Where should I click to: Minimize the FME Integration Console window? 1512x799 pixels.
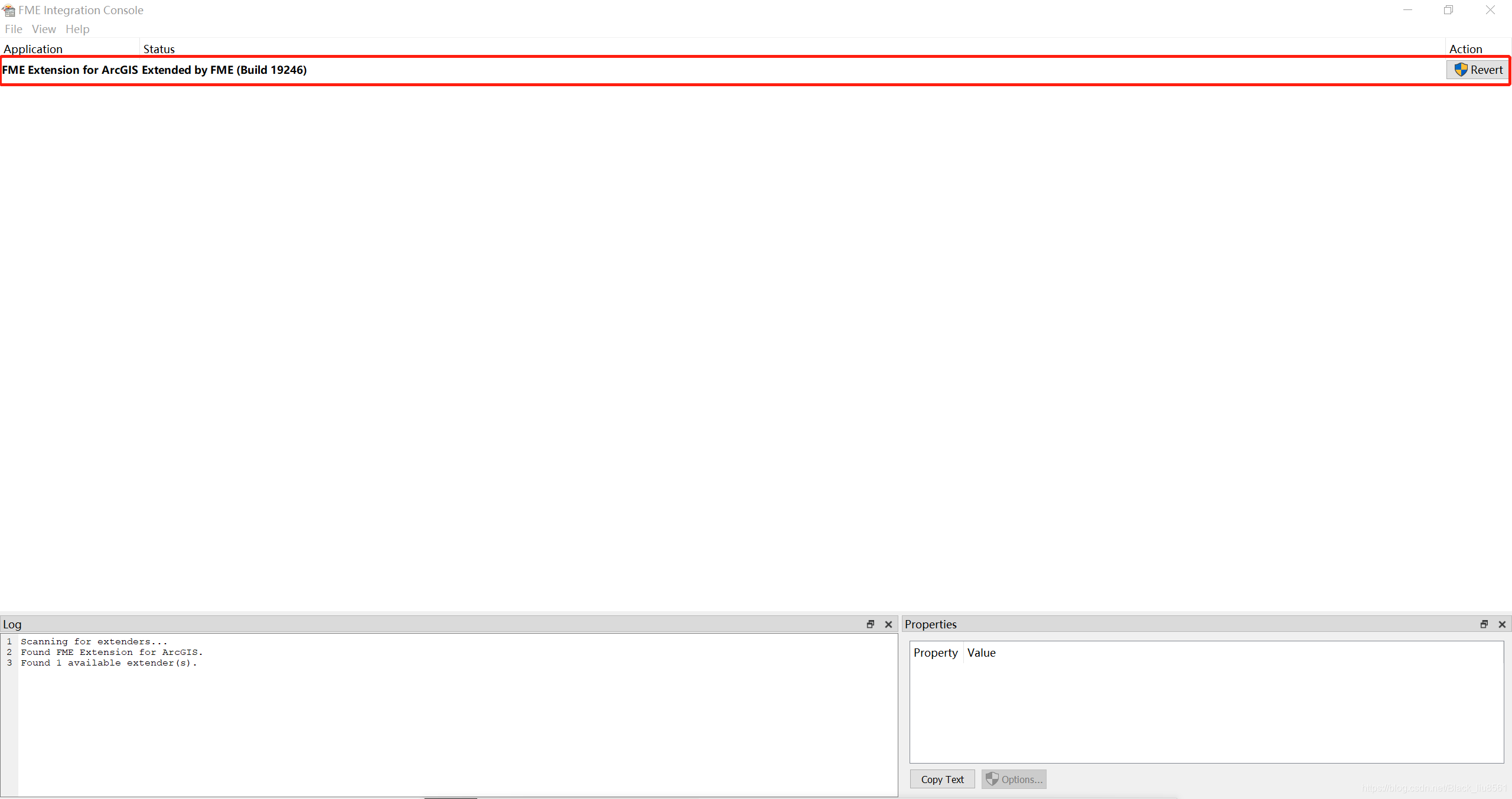click(x=1407, y=10)
